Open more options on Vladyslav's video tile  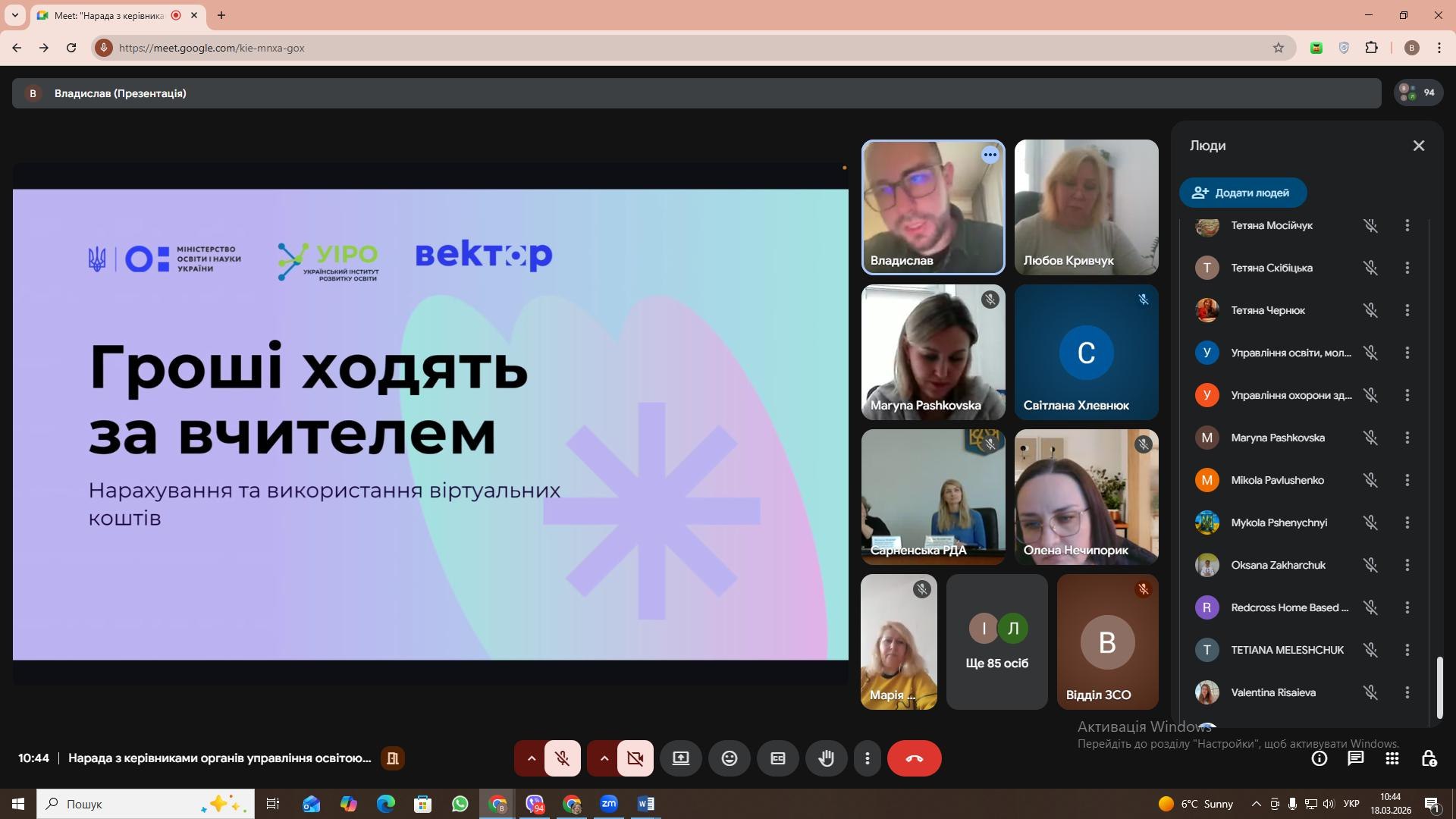tap(990, 155)
